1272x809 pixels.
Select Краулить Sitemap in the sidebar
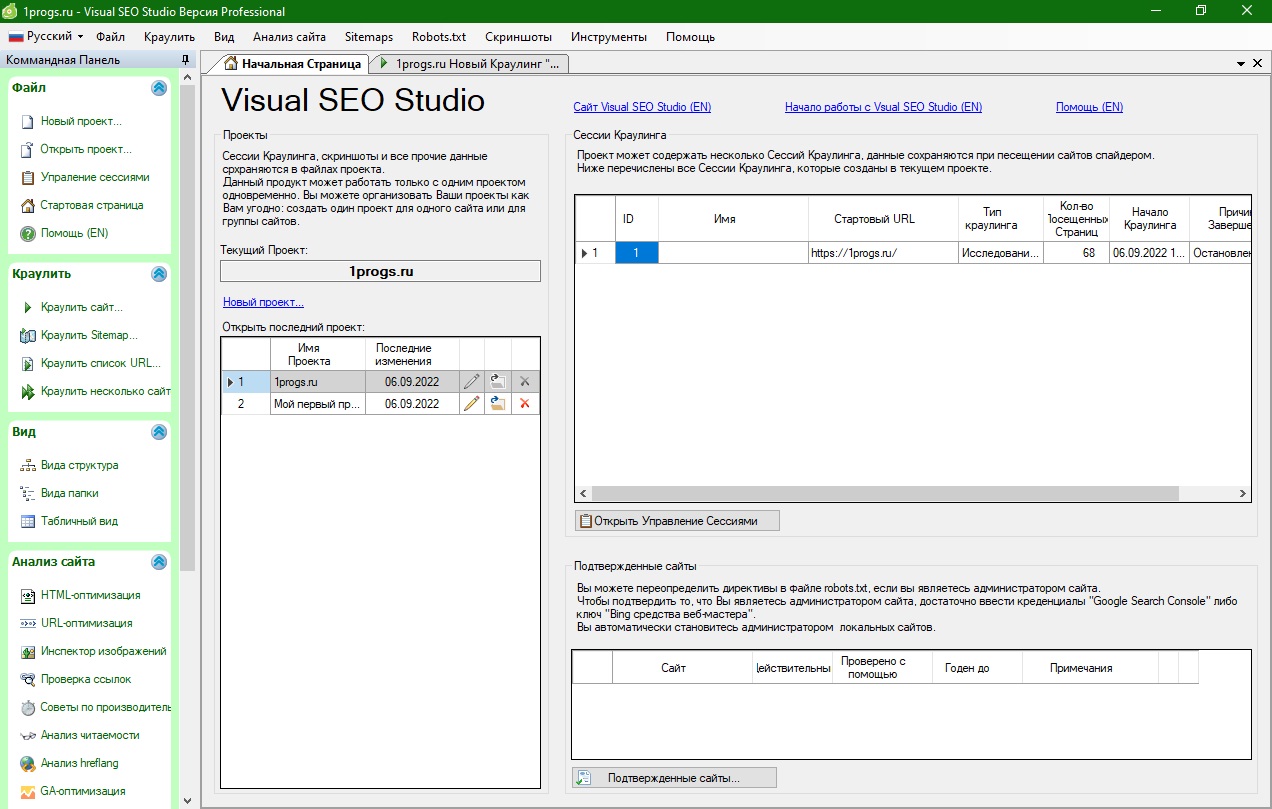[89, 335]
